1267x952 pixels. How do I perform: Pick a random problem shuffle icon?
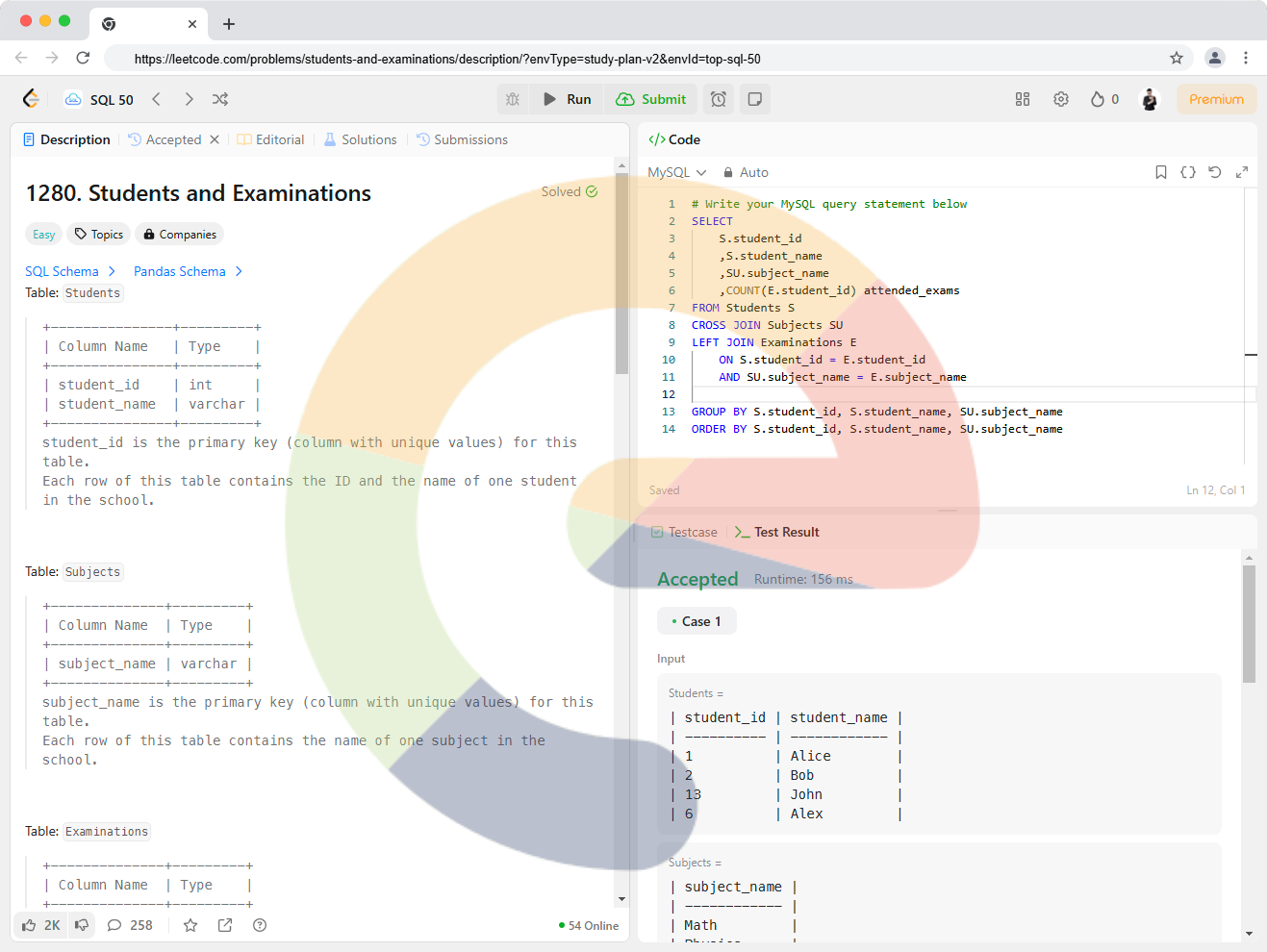click(220, 99)
